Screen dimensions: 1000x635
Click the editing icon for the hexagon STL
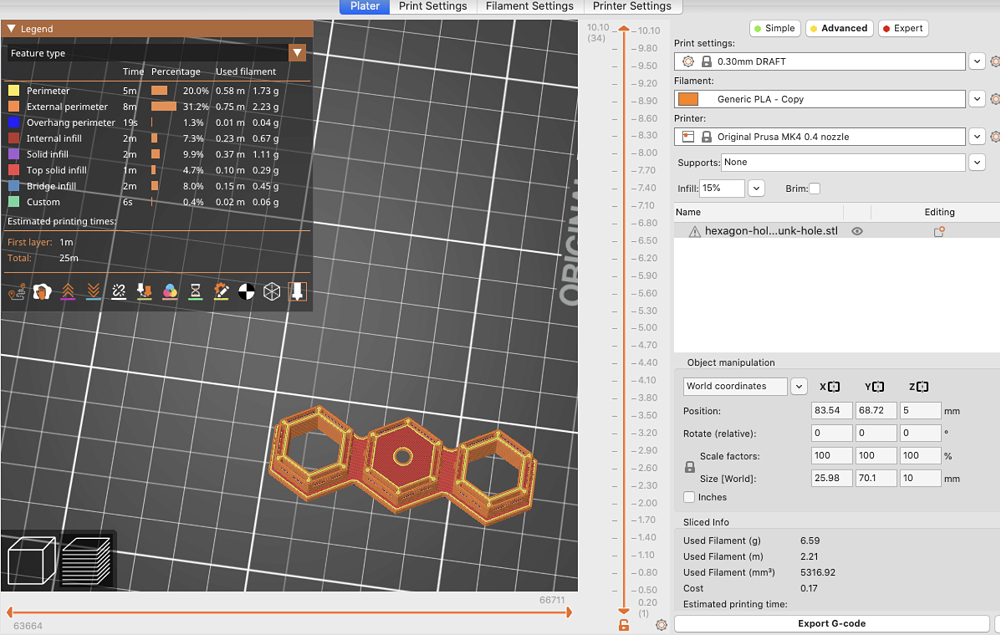coord(939,231)
